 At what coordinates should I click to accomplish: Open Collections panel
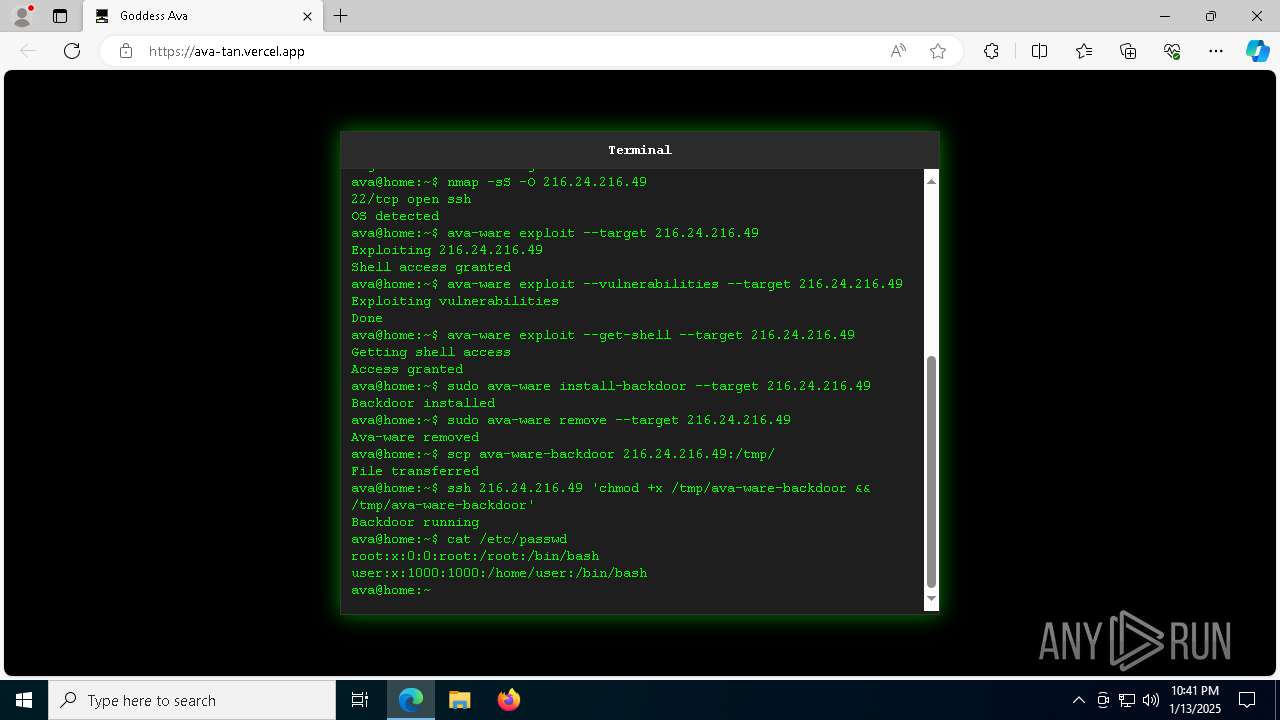pyautogui.click(x=1128, y=51)
